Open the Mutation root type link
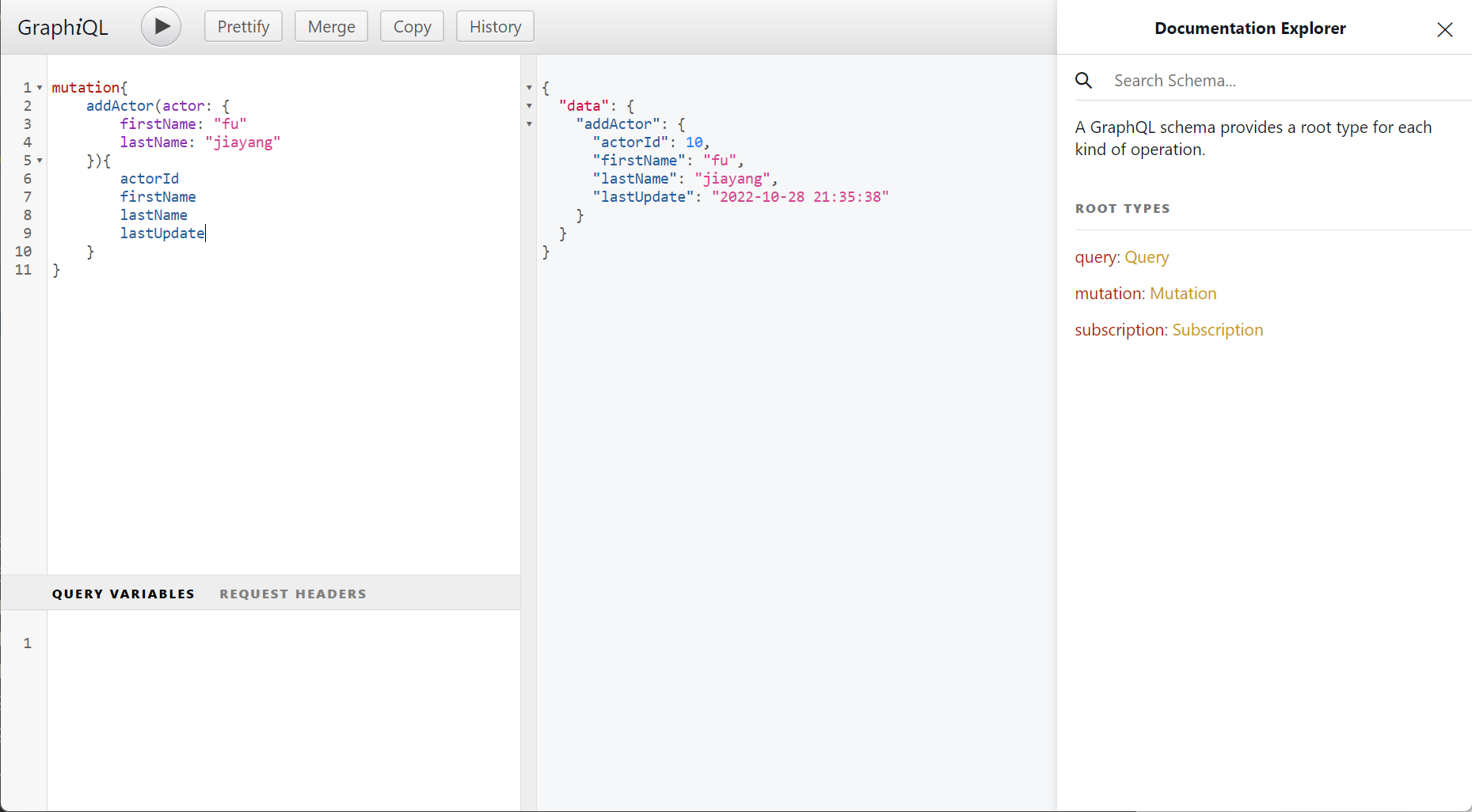The image size is (1472, 812). tap(1182, 294)
